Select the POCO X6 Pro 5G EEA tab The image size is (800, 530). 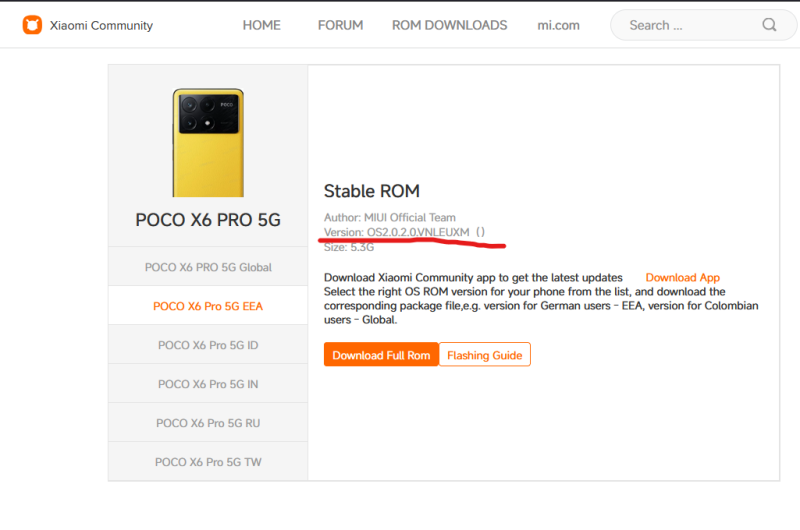click(x=208, y=306)
